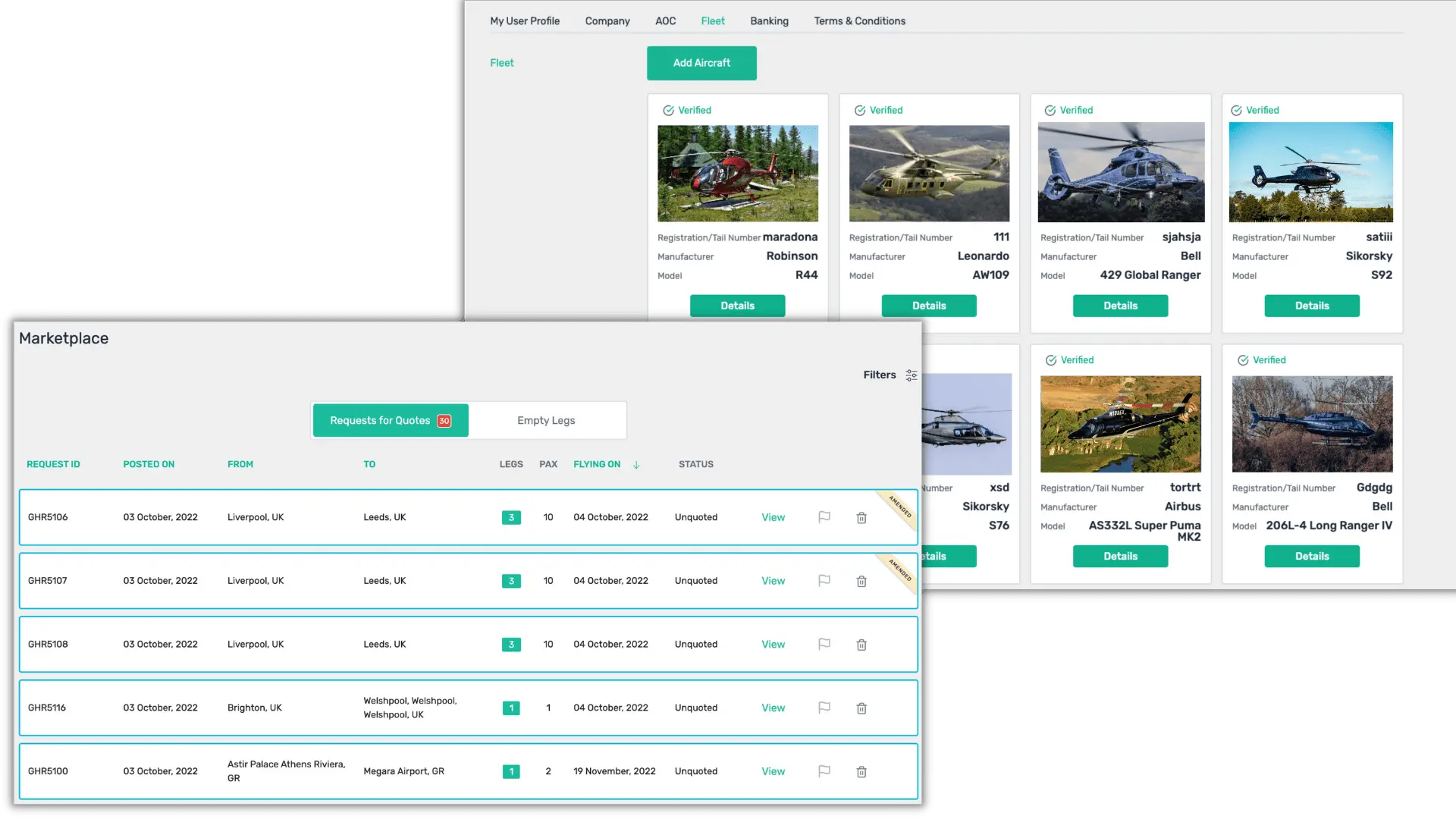Click trash icon for request GHR5116

(861, 708)
